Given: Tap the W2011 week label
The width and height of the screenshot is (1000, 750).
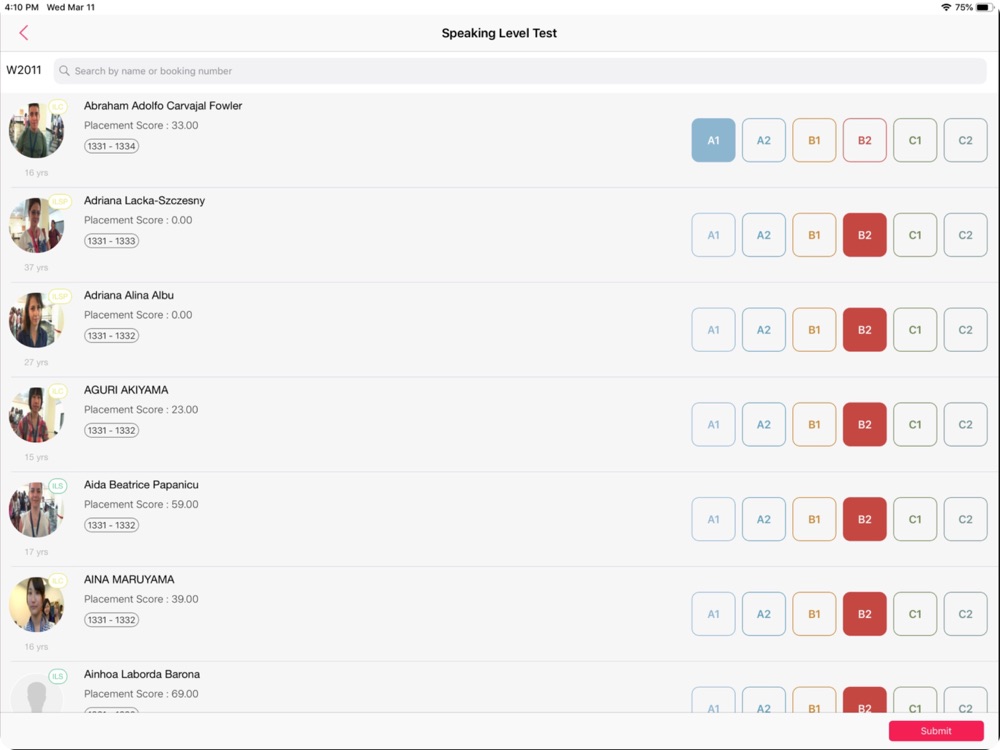Looking at the screenshot, I should [x=24, y=70].
